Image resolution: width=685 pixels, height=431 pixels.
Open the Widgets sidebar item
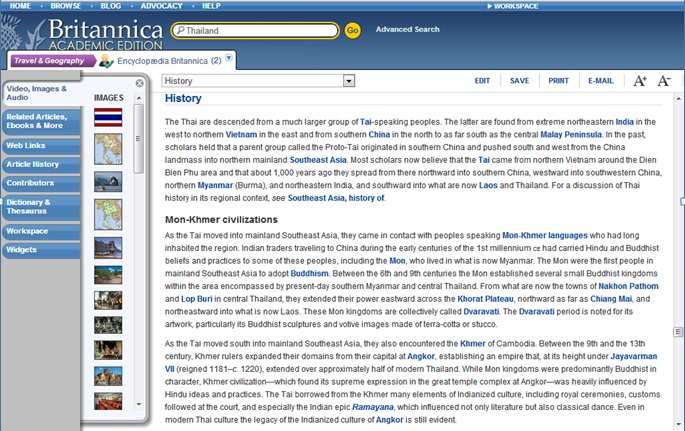41,250
